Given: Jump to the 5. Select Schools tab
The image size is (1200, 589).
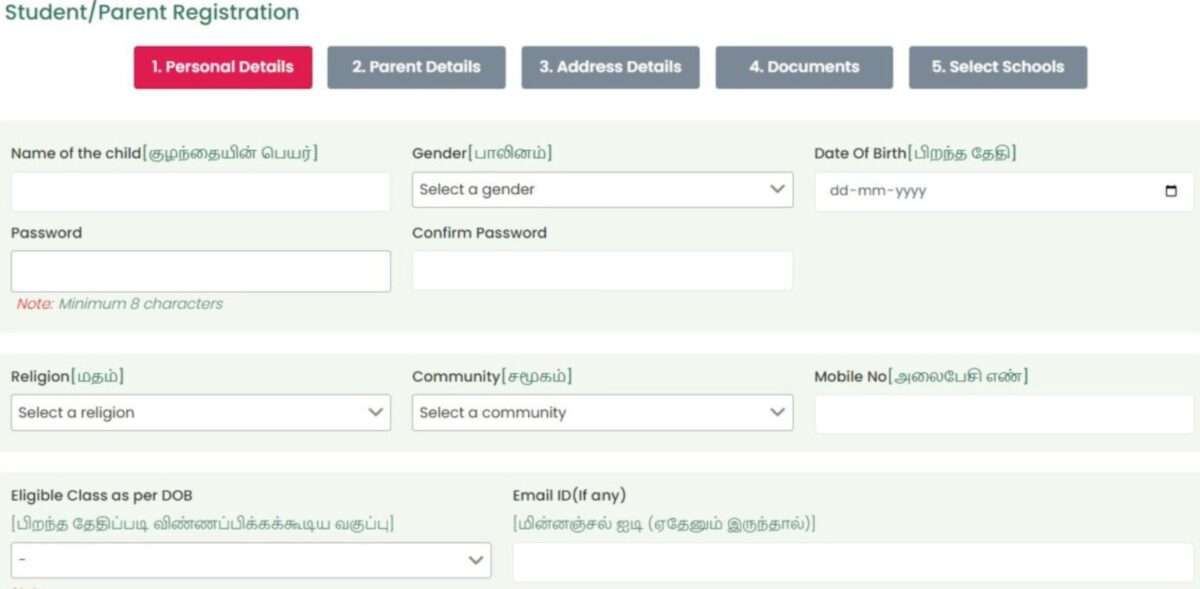Looking at the screenshot, I should 997,68.
